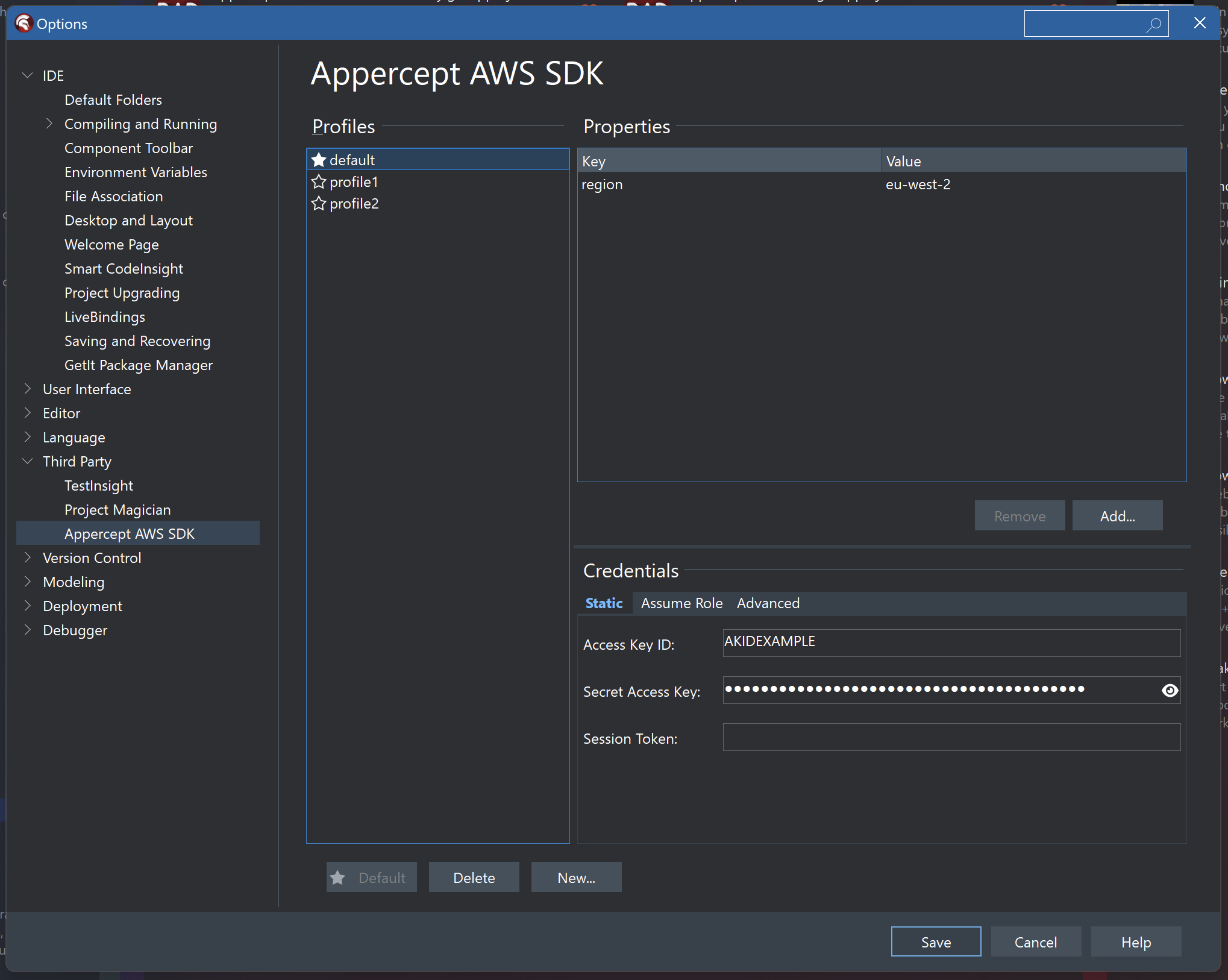Collapse the IDE section in the options tree

(x=28, y=75)
